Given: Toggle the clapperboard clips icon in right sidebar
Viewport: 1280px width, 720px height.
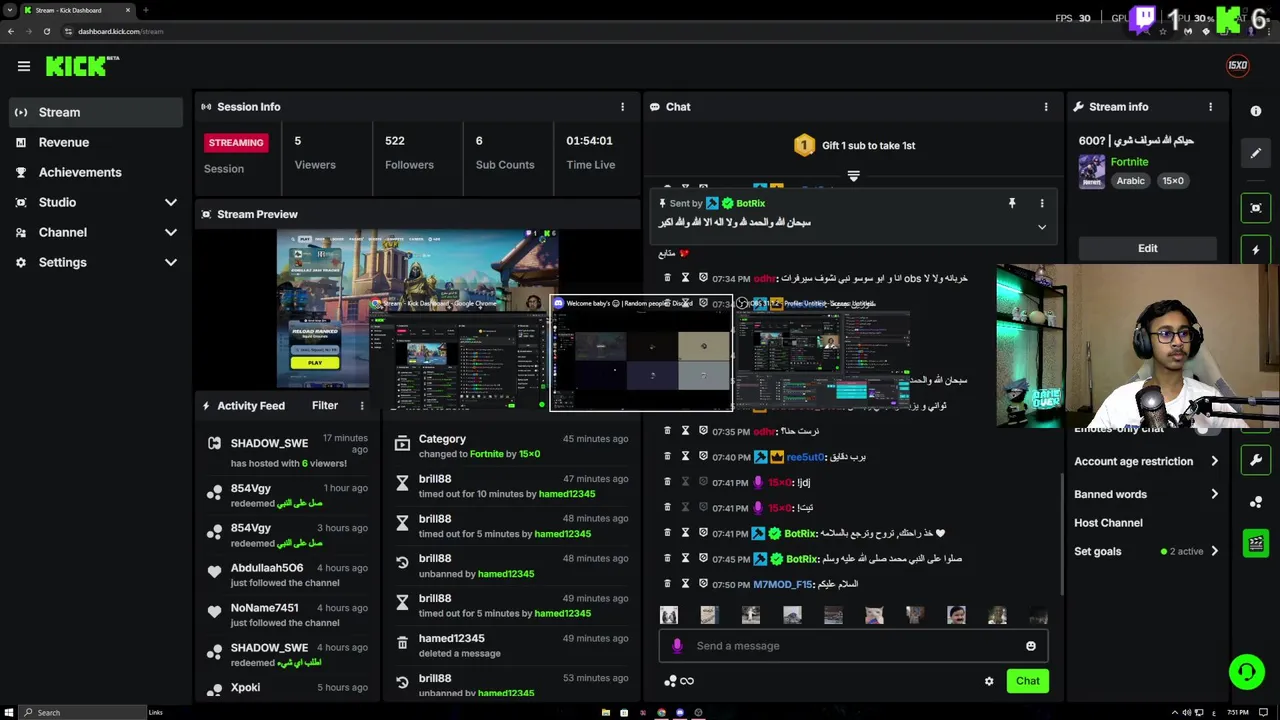Looking at the screenshot, I should 1256,544.
